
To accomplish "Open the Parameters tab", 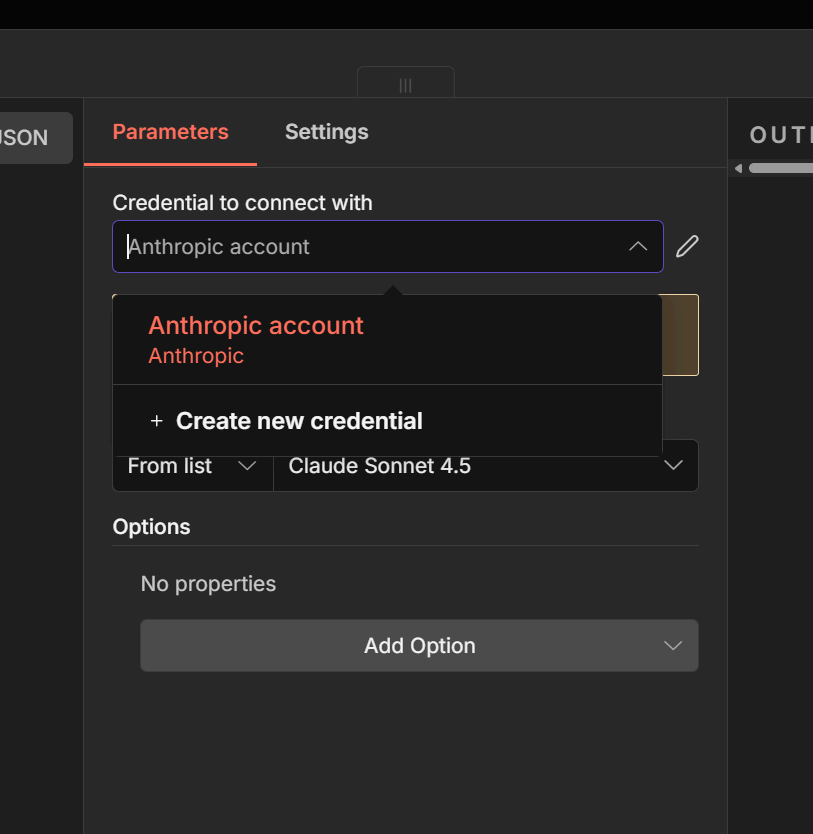I will 170,132.
